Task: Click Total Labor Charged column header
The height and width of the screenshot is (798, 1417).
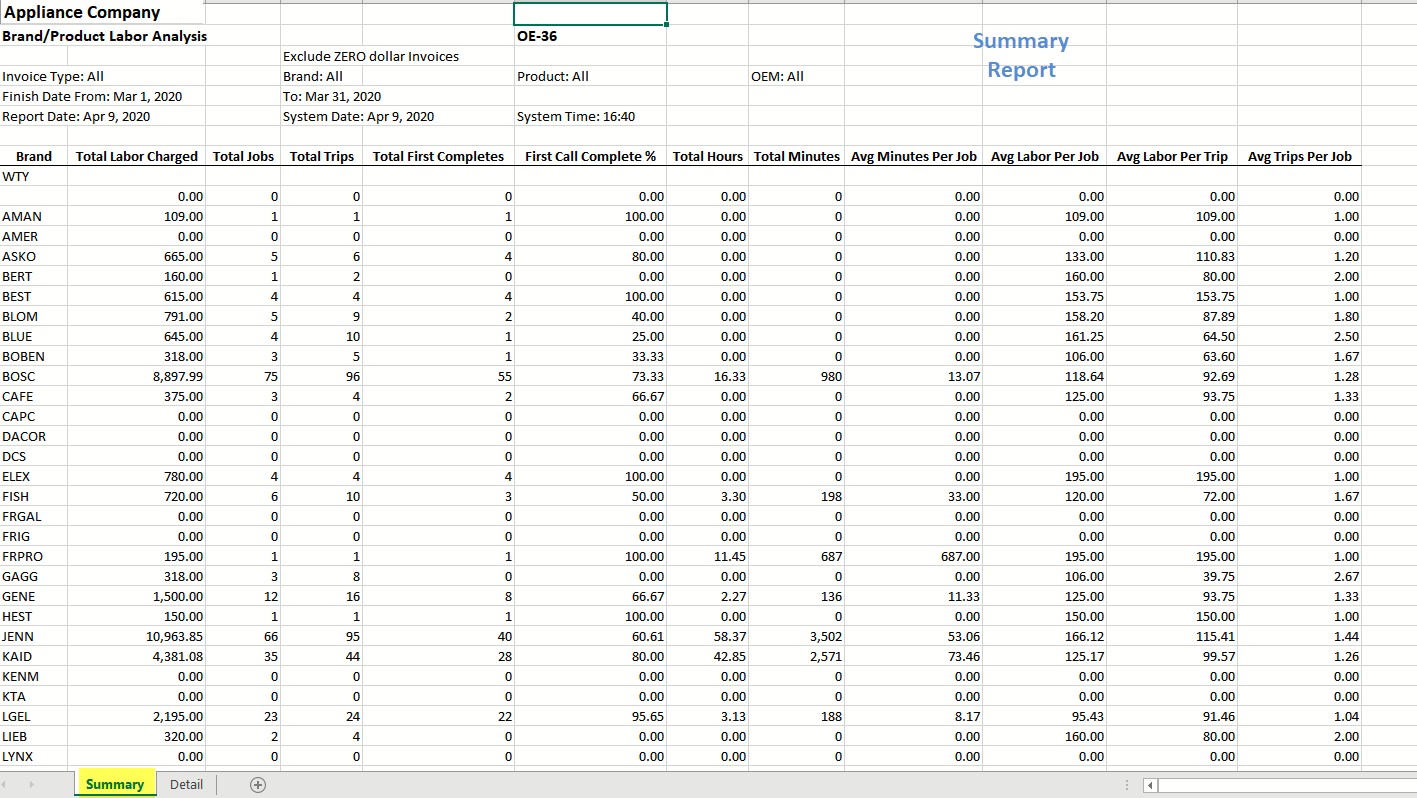Action: click(137, 156)
